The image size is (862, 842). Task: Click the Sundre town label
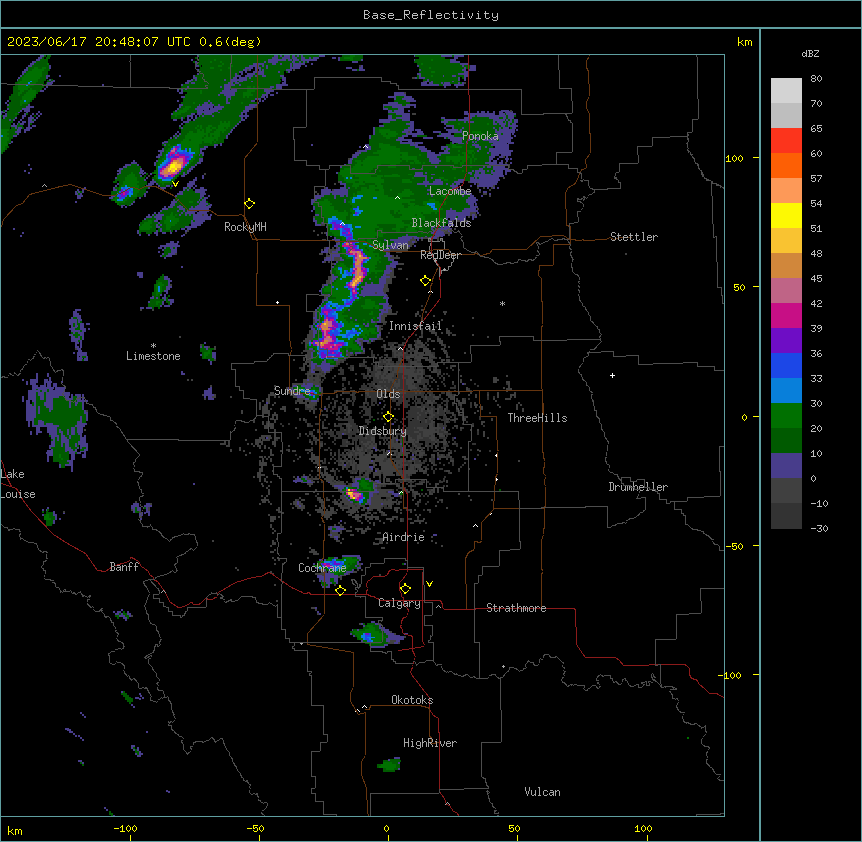pyautogui.click(x=292, y=391)
